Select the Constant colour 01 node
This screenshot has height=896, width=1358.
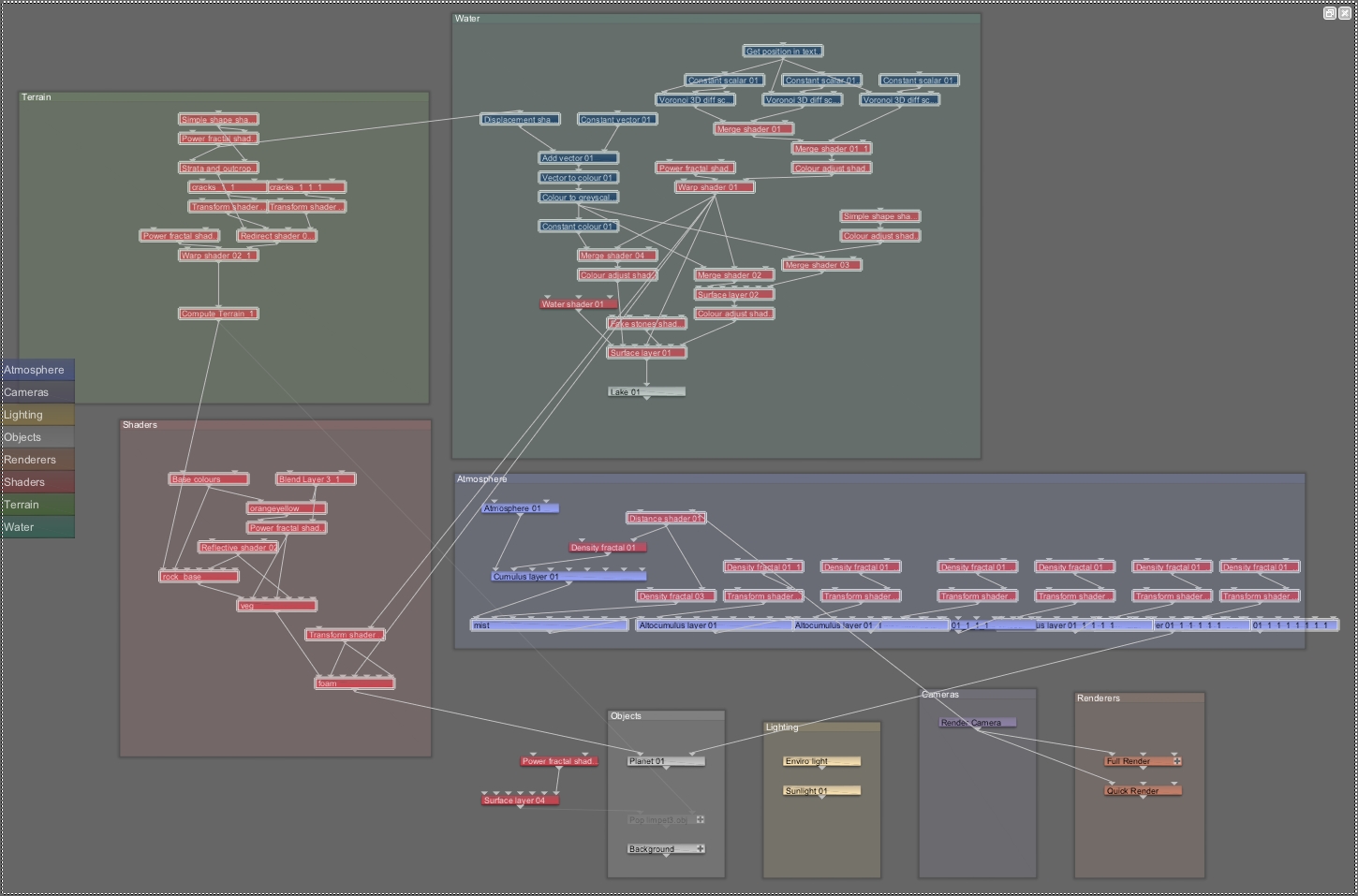click(578, 227)
